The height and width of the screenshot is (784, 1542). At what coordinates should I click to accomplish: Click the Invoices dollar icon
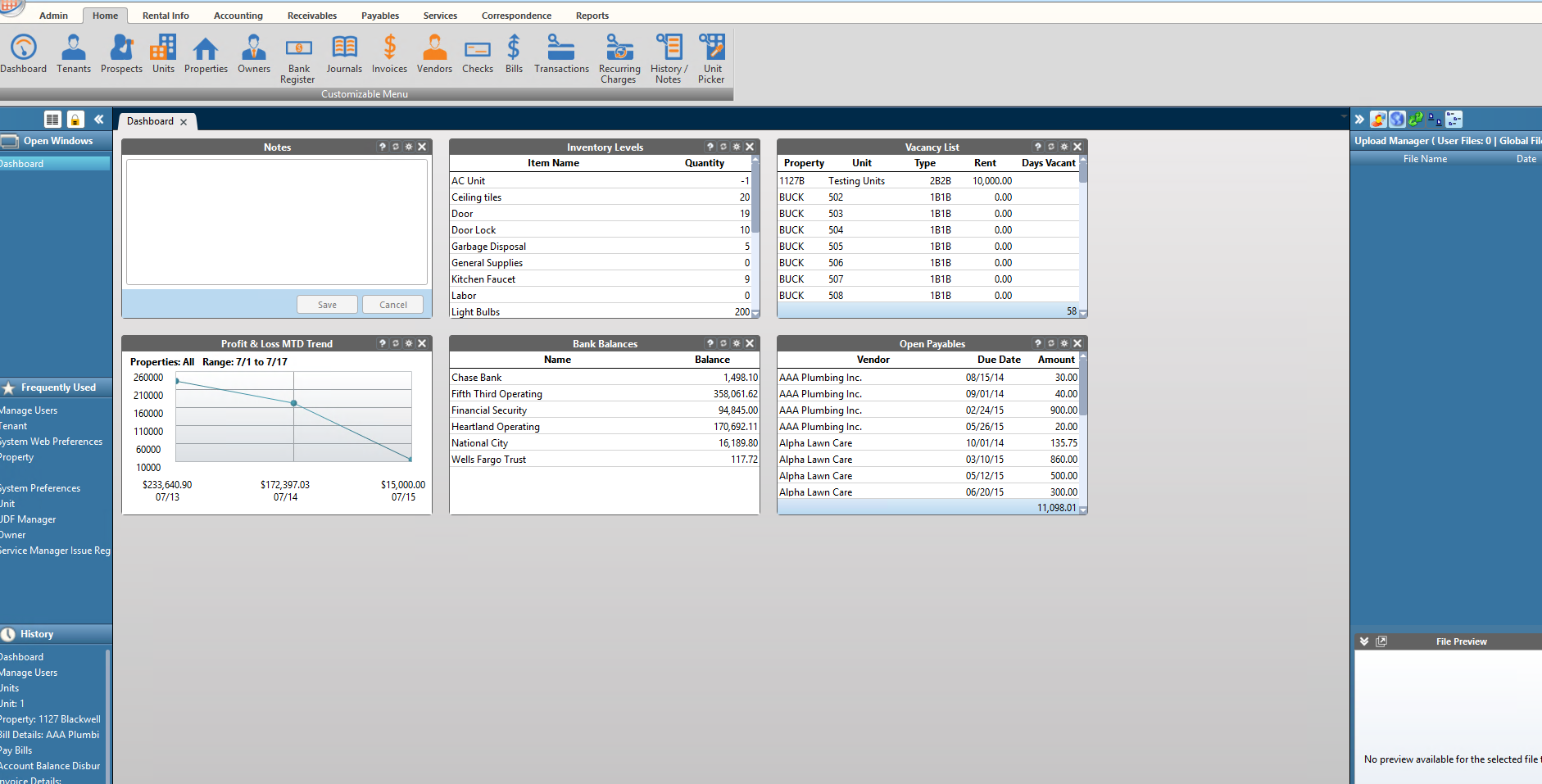click(x=389, y=54)
